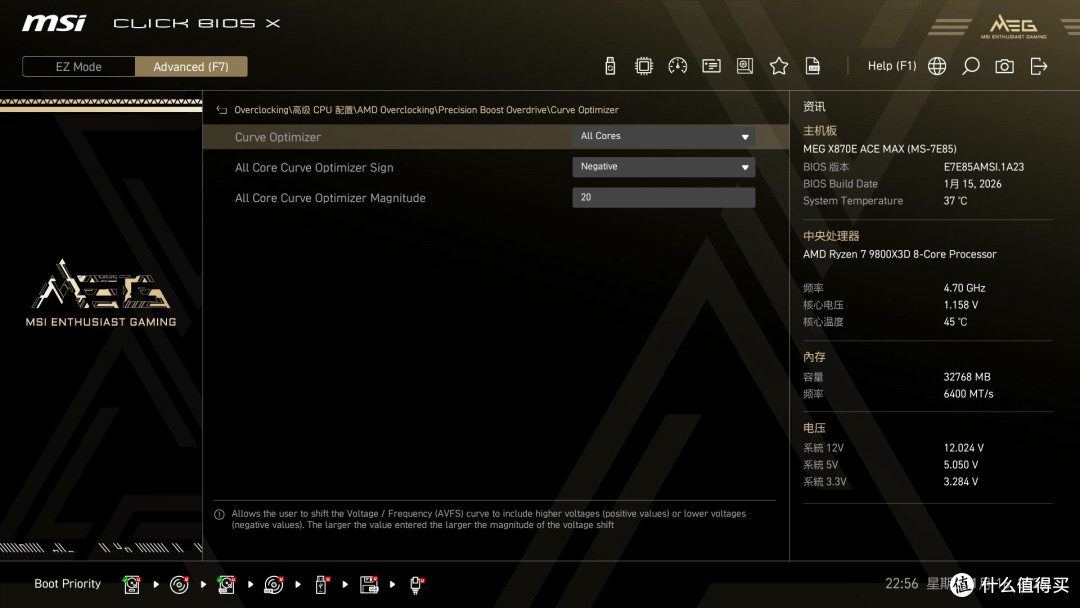Open the Curve Optimizer All Cores dropdown

coord(663,136)
